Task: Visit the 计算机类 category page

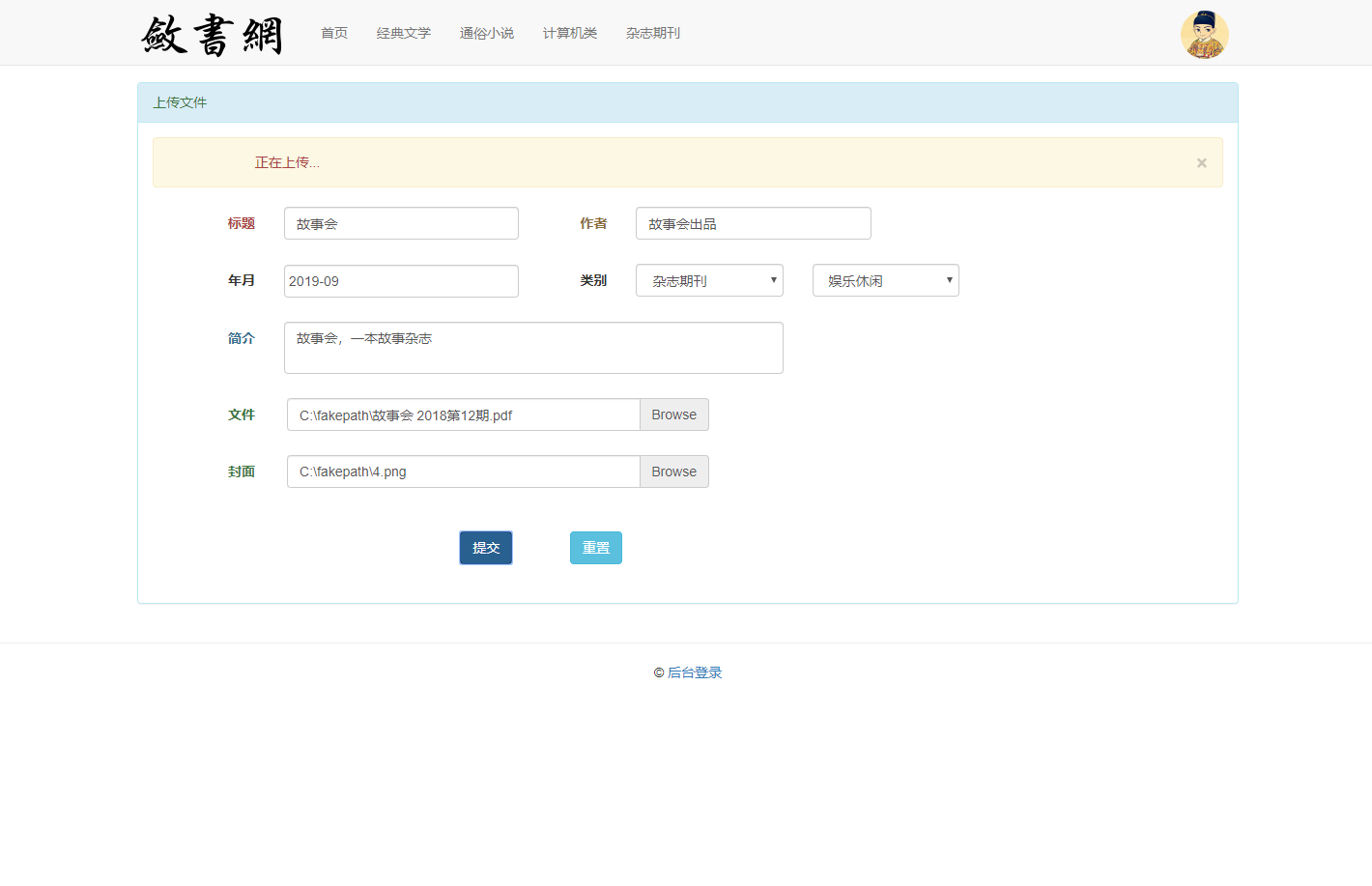Action: point(569,32)
